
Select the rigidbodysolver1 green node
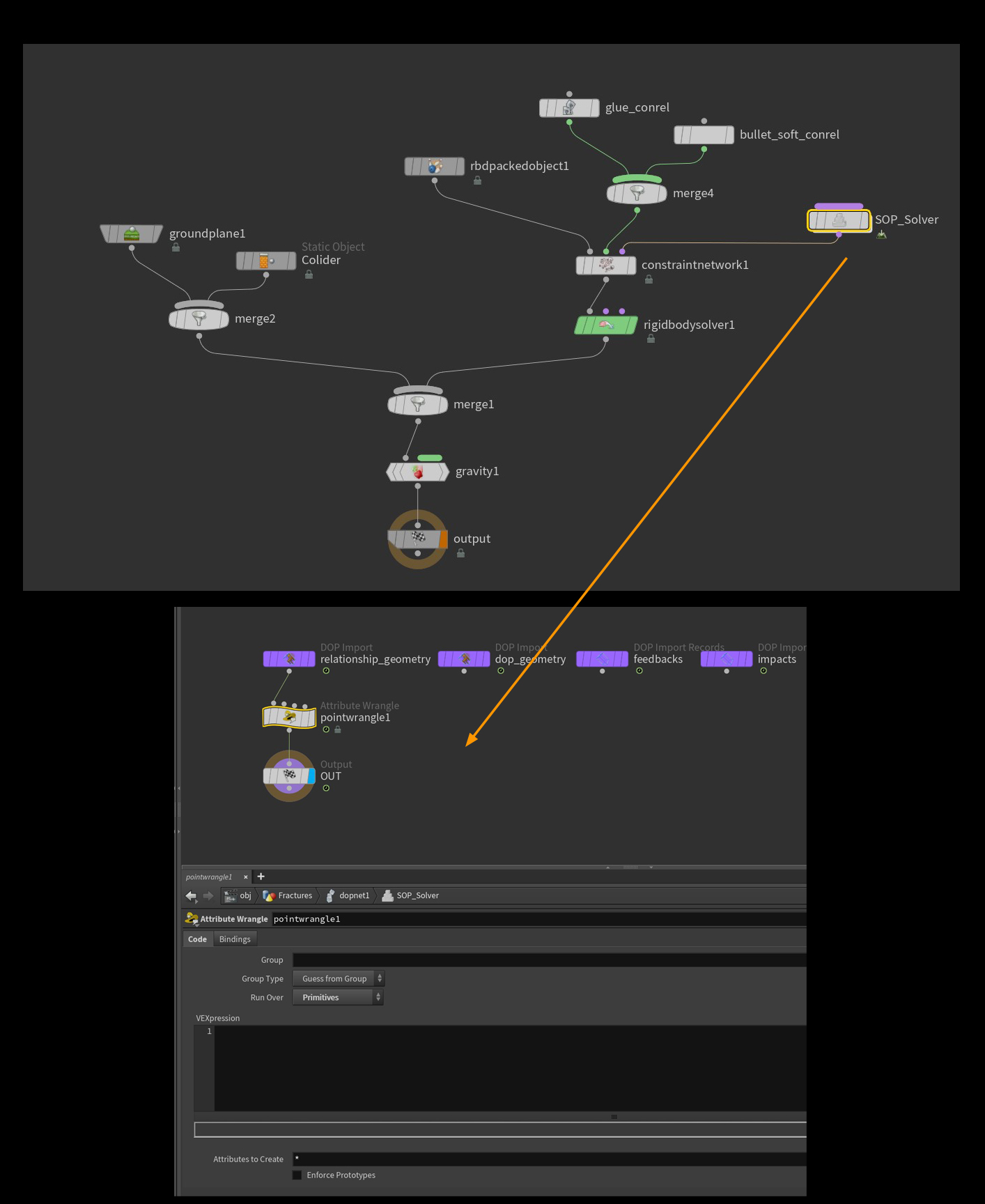[x=606, y=325]
